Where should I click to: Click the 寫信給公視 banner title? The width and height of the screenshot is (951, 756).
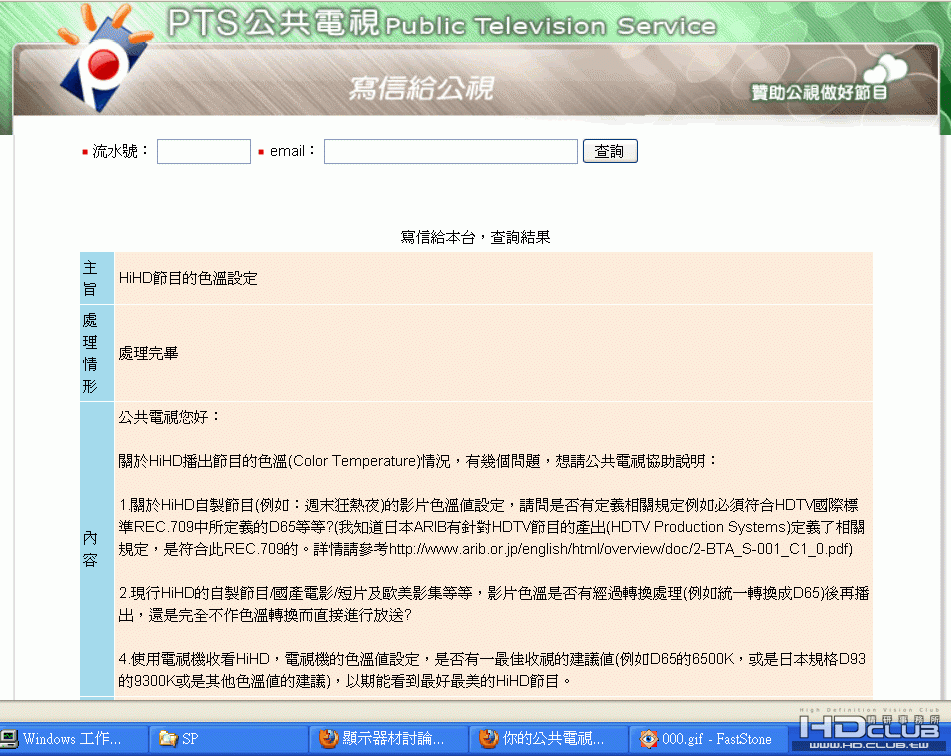pyautogui.click(x=421, y=88)
